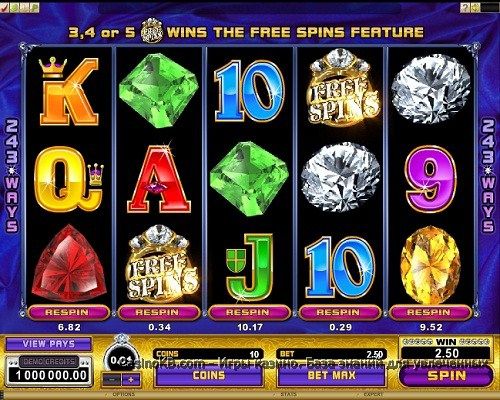Hit the SPIN button
The width and height of the screenshot is (500, 400).
[x=446, y=376]
